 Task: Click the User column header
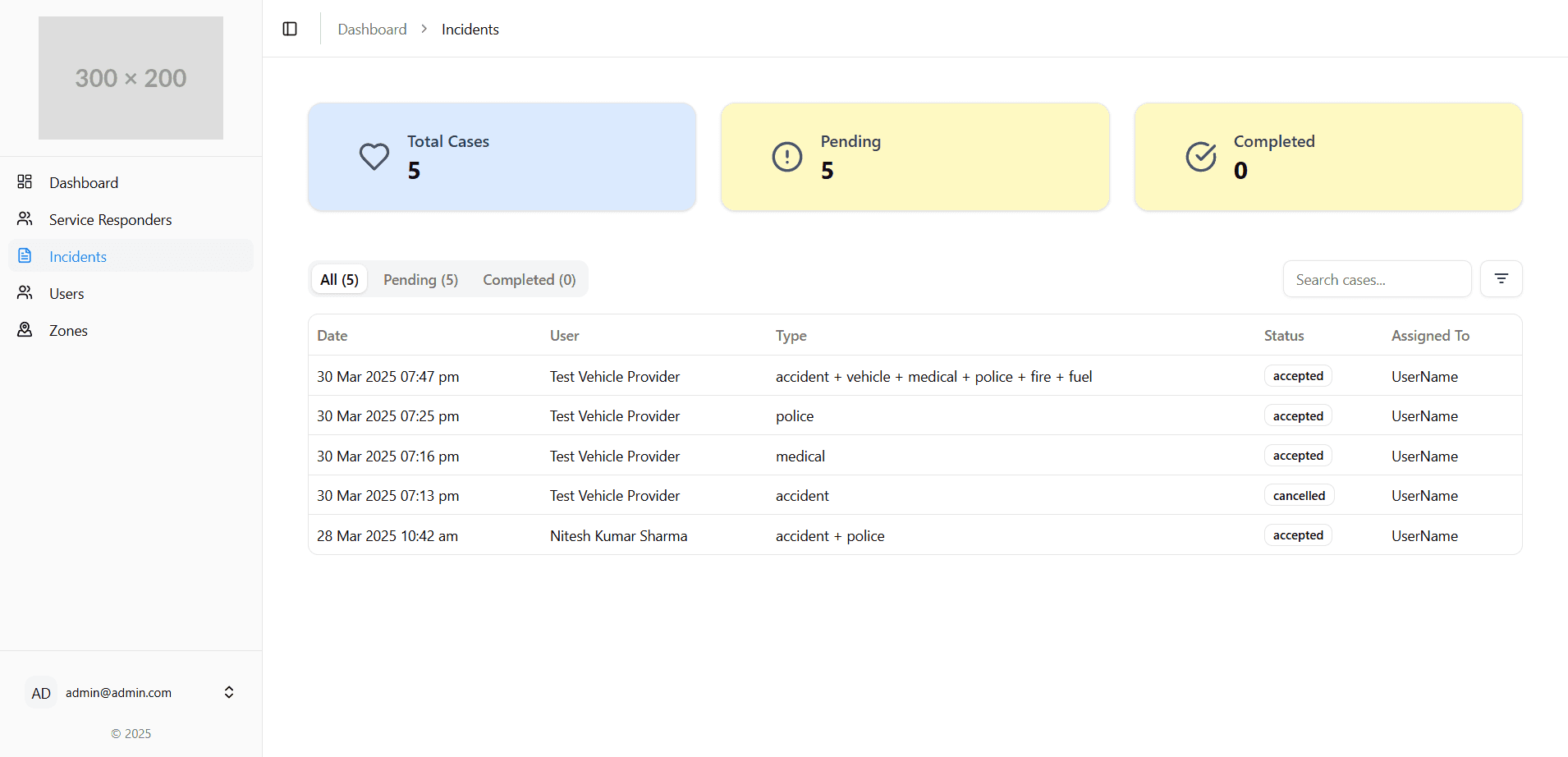[564, 335]
